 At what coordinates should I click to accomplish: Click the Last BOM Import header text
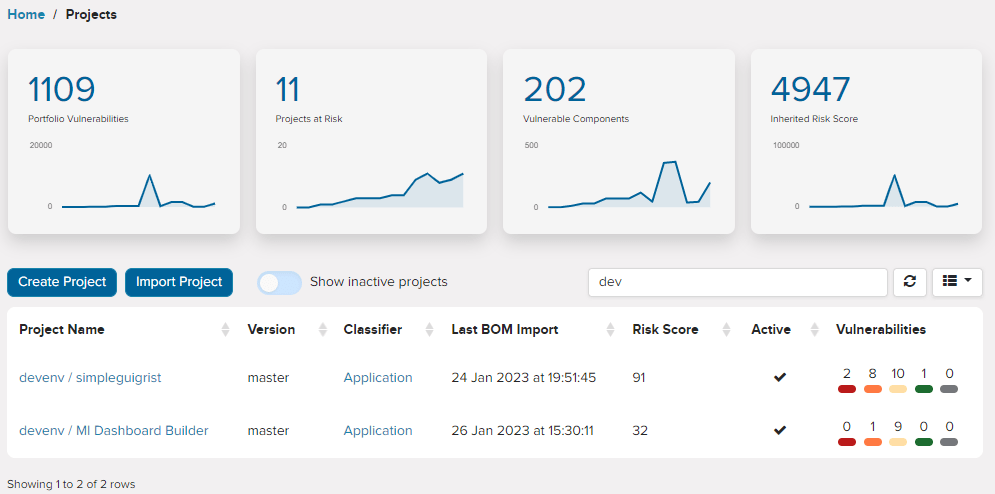(x=504, y=330)
